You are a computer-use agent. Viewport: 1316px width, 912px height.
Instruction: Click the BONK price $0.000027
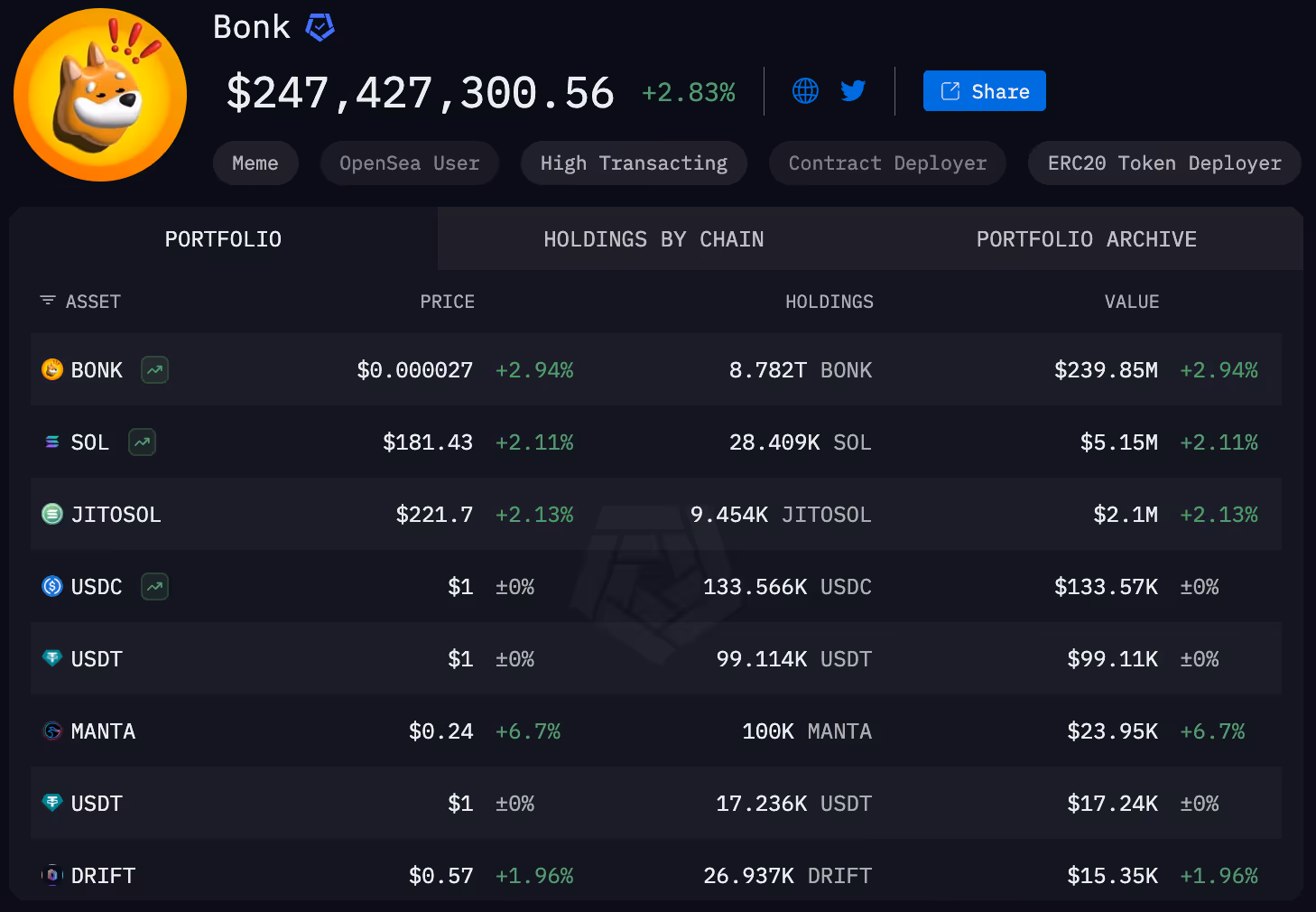click(415, 370)
